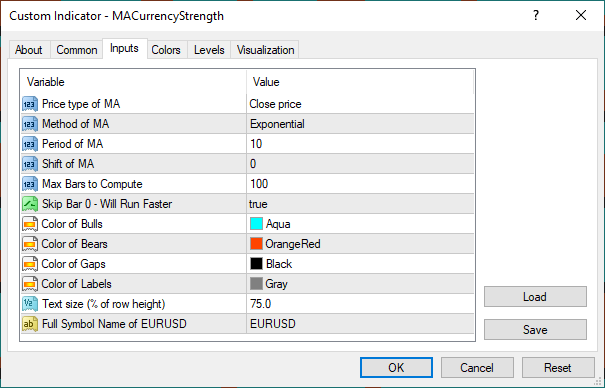The width and height of the screenshot is (605, 388).
Task: Select the Period of MA label
Action: tap(73, 144)
